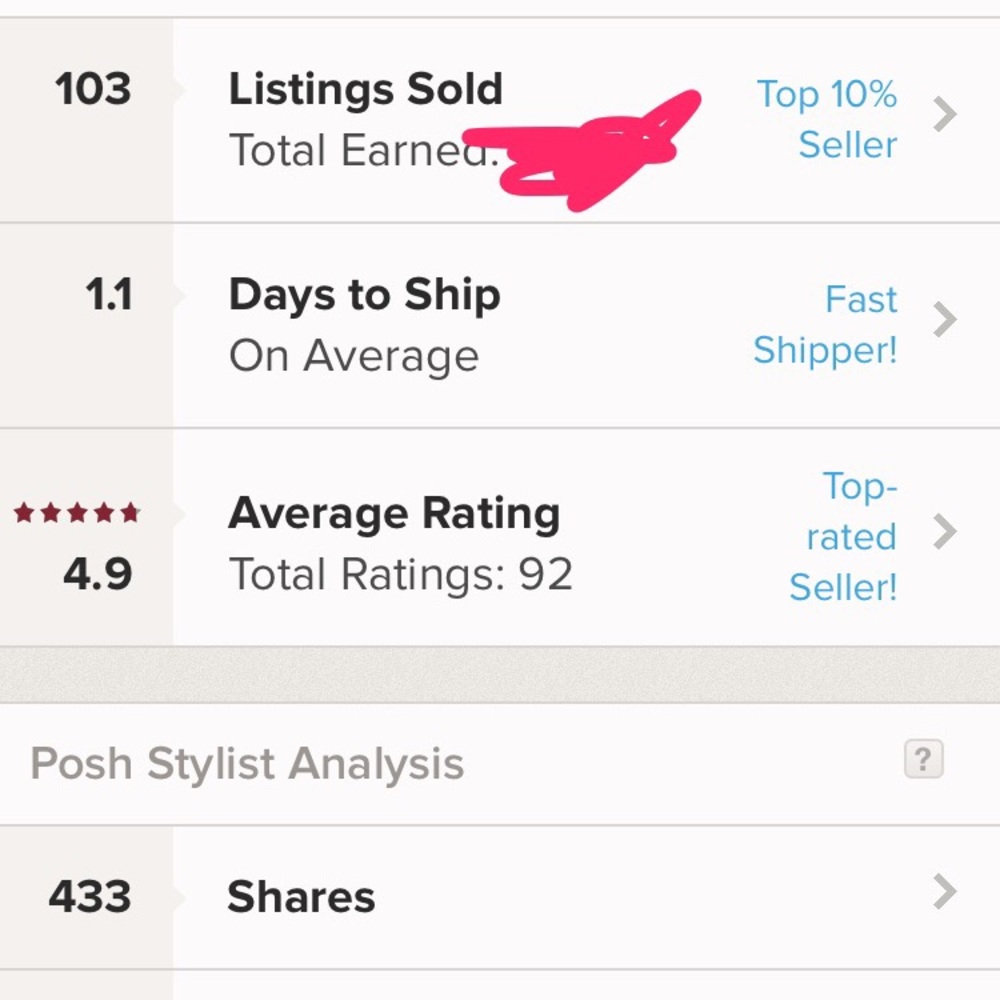Click the Total Ratings: 92 text
This screenshot has height=1000, width=1000.
coord(400,575)
